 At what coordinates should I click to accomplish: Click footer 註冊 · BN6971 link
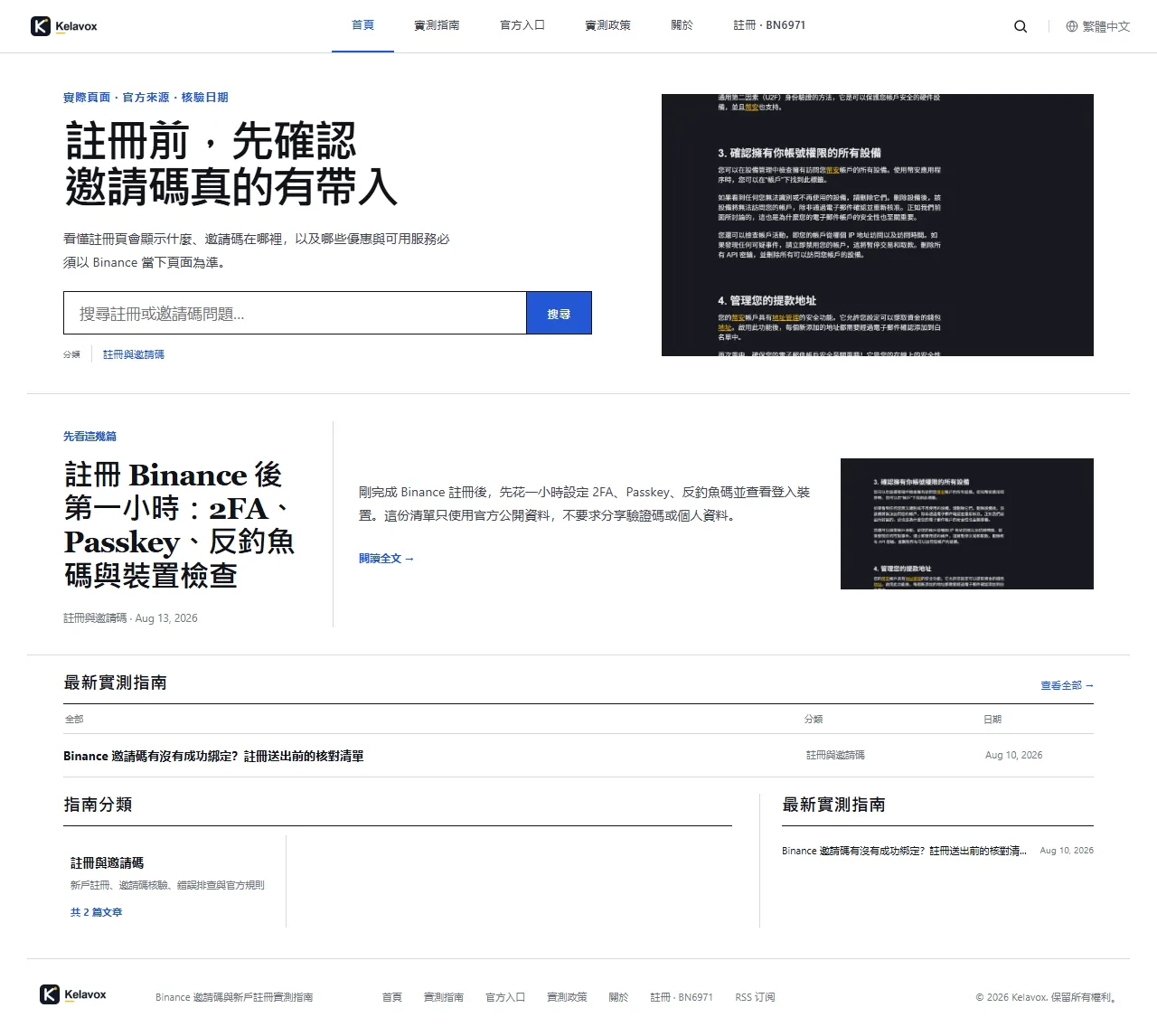[682, 997]
